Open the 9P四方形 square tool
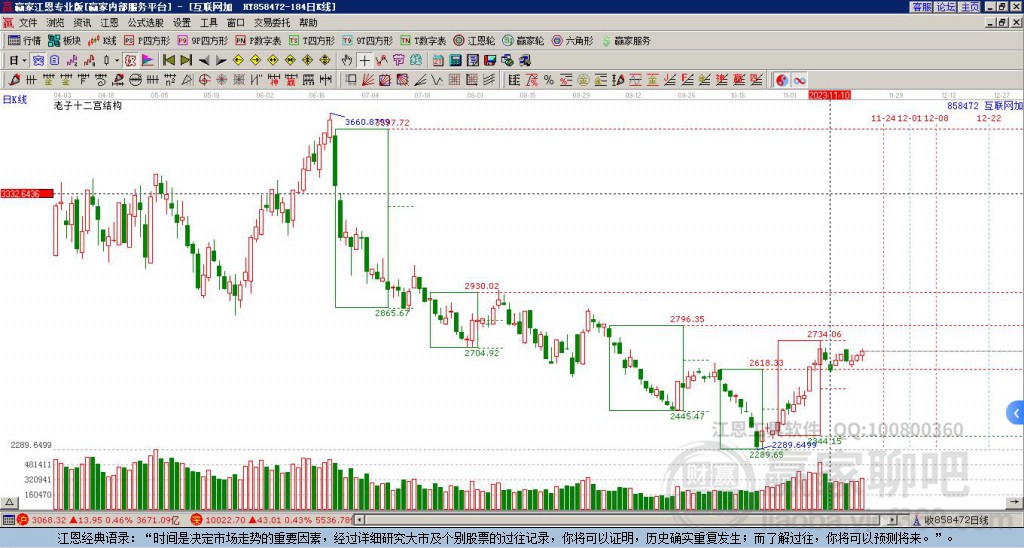The height and width of the screenshot is (548, 1024). 202,40
